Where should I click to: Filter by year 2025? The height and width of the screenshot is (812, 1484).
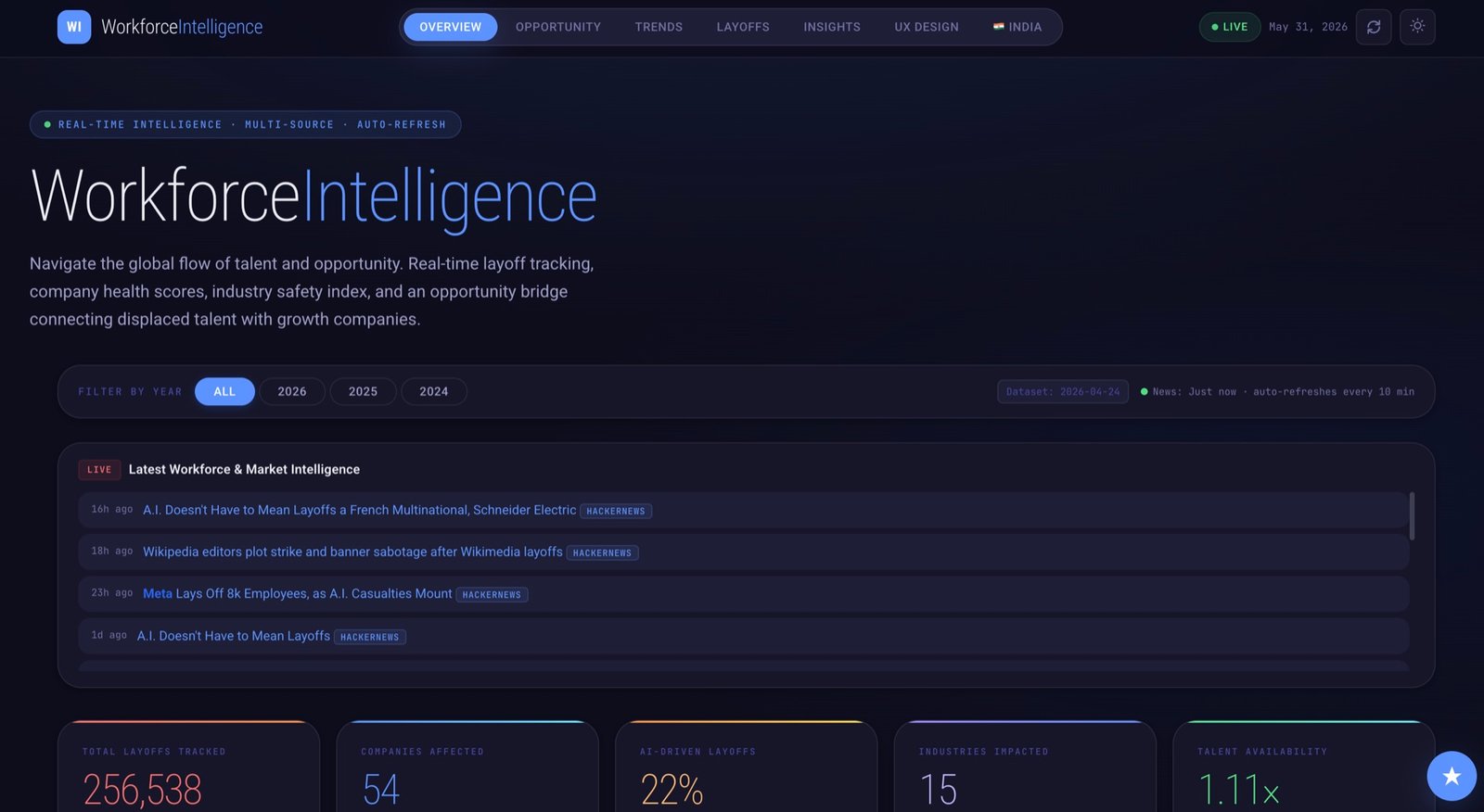click(363, 391)
